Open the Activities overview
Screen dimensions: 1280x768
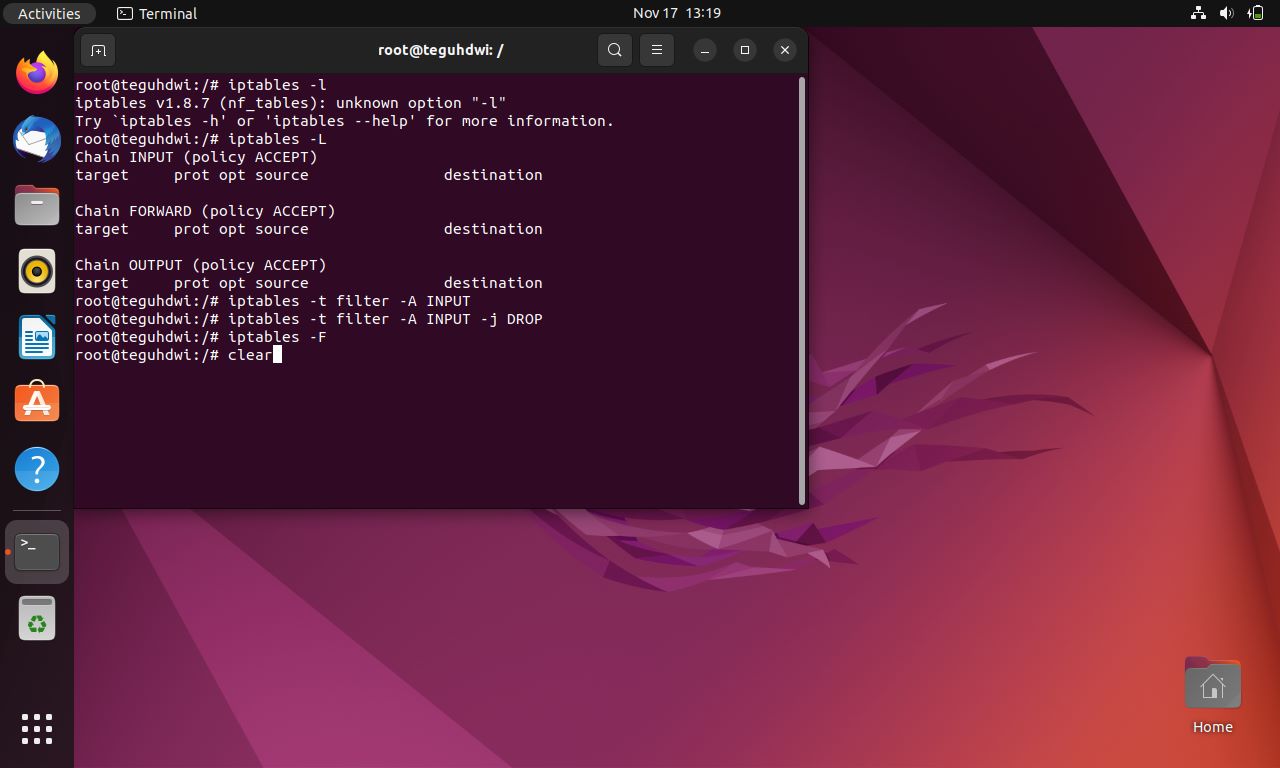pos(49,13)
